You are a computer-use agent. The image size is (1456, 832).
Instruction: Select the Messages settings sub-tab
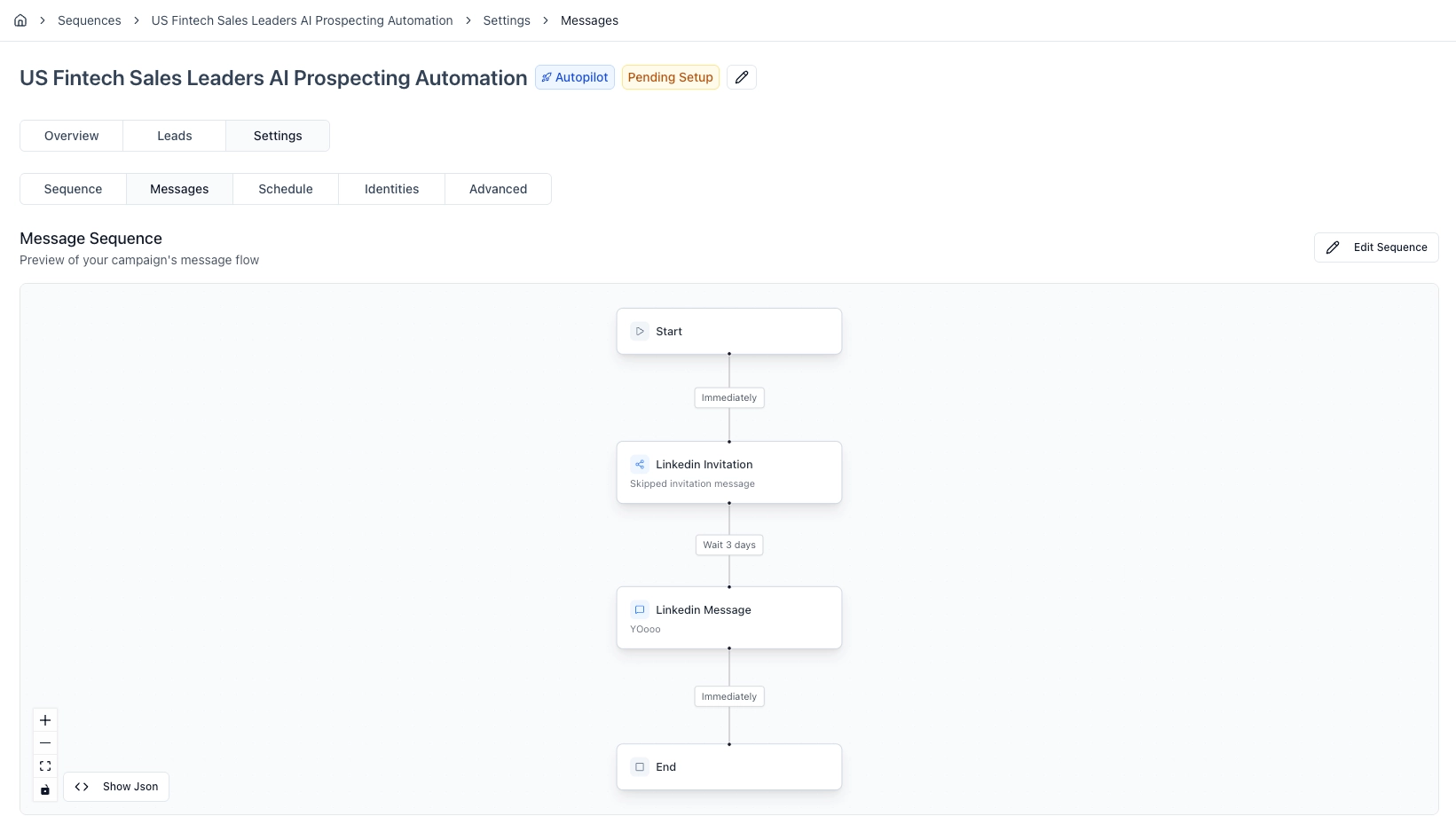click(180, 189)
